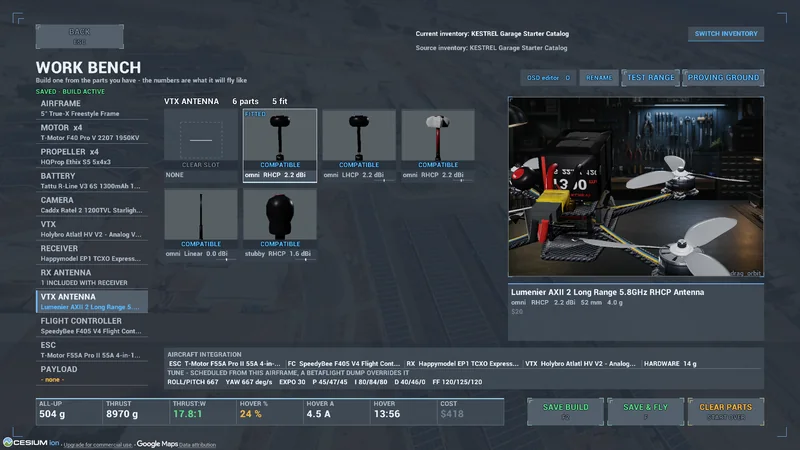Click the CLEAR SLOT tile
Viewport: 800px width, 450px height.
point(201,145)
